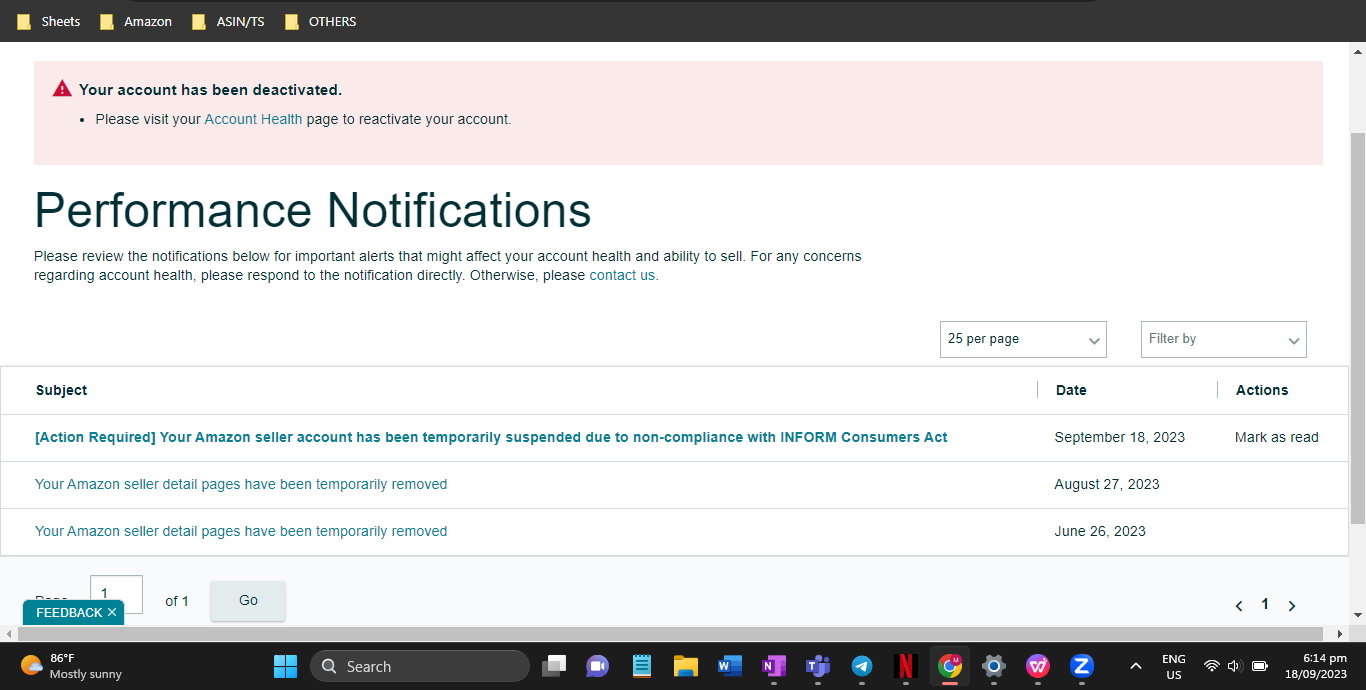The width and height of the screenshot is (1366, 690).
Task: Open the Windows Start menu
Action: (286, 666)
